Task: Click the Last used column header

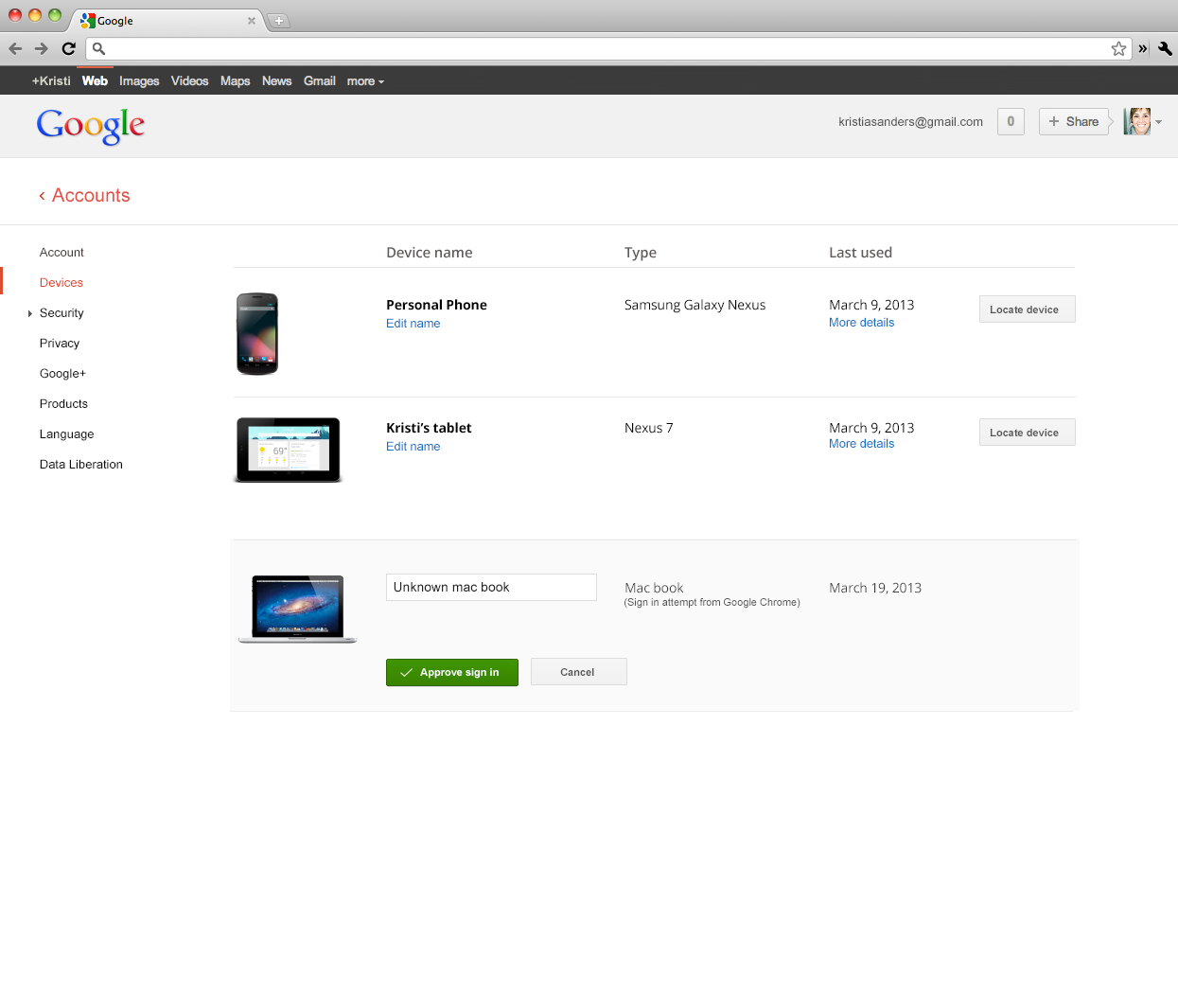Action: pos(860,252)
